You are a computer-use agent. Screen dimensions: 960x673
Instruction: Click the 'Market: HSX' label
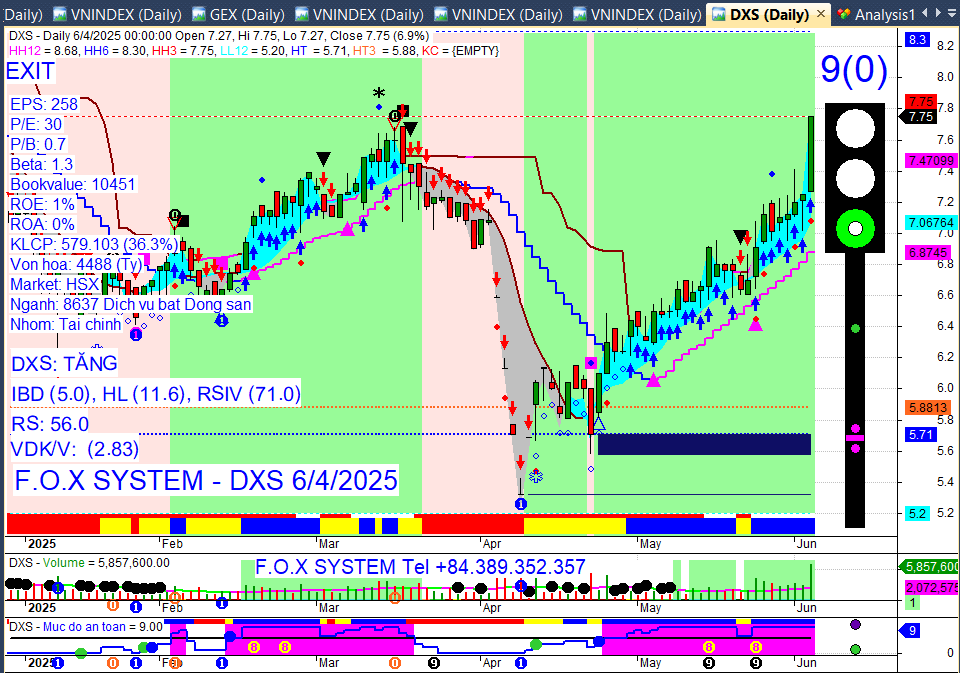point(54,284)
